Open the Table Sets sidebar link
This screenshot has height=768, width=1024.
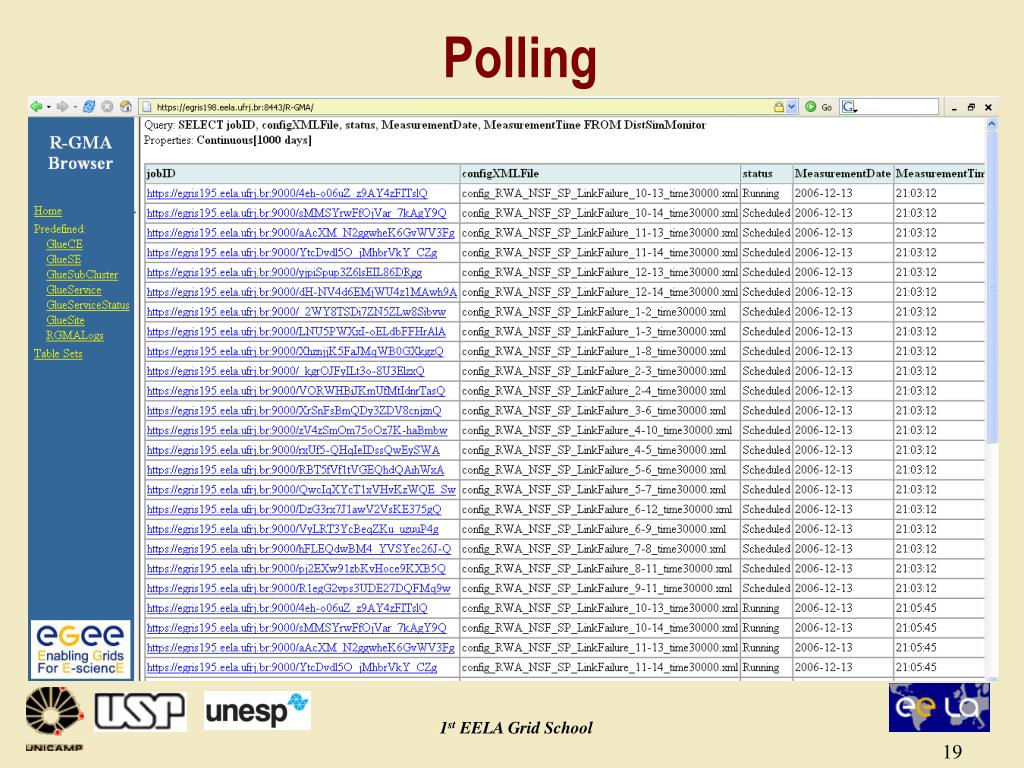click(58, 354)
